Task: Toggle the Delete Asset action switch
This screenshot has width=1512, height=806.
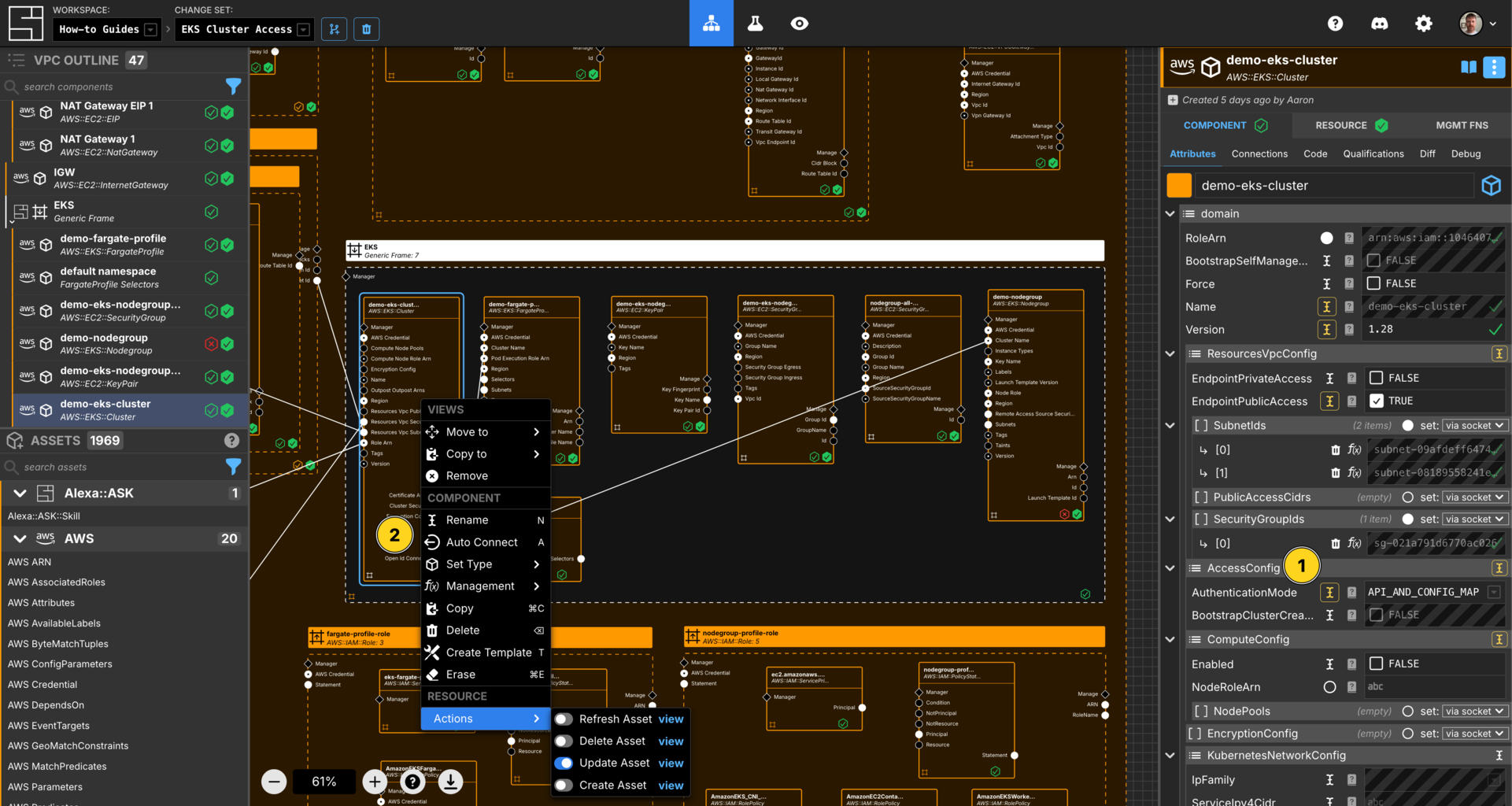Action: point(563,741)
